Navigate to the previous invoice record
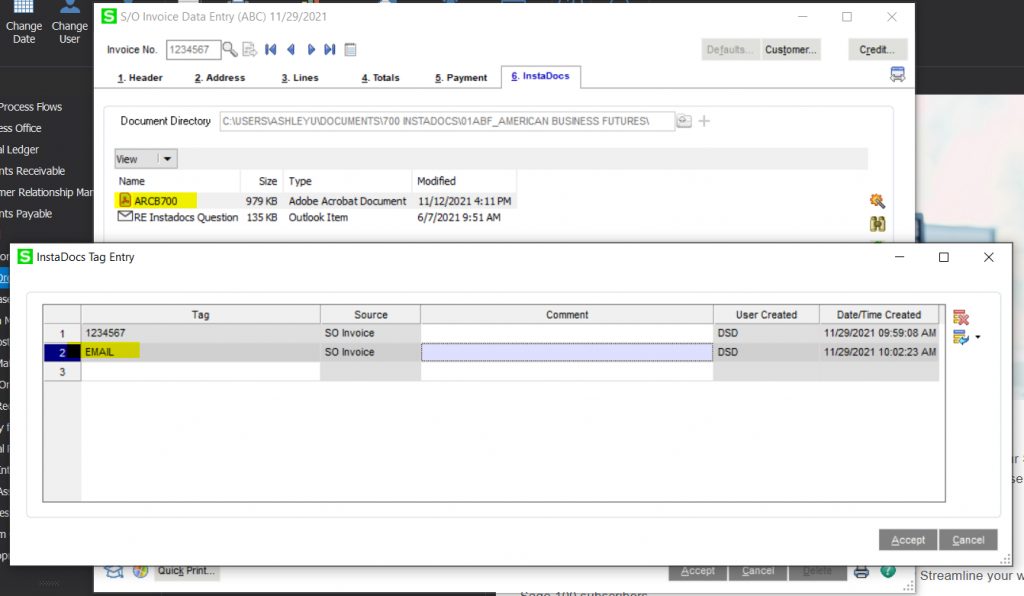Viewport: 1024px width, 596px height. [290, 49]
